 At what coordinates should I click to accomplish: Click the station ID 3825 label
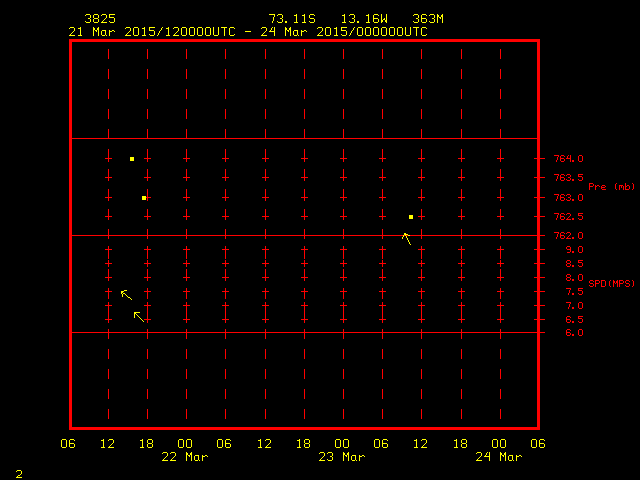(x=100, y=19)
